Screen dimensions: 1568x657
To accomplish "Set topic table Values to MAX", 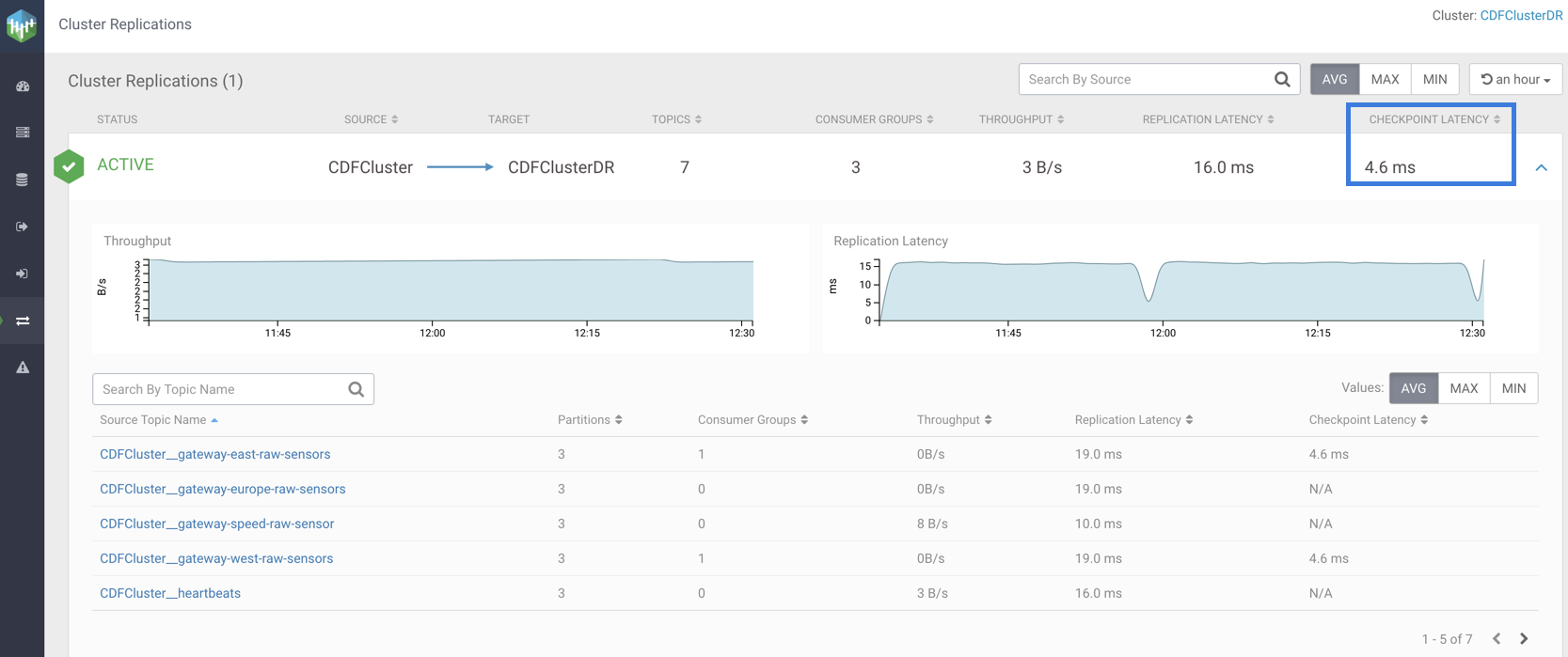I will click(x=1464, y=388).
